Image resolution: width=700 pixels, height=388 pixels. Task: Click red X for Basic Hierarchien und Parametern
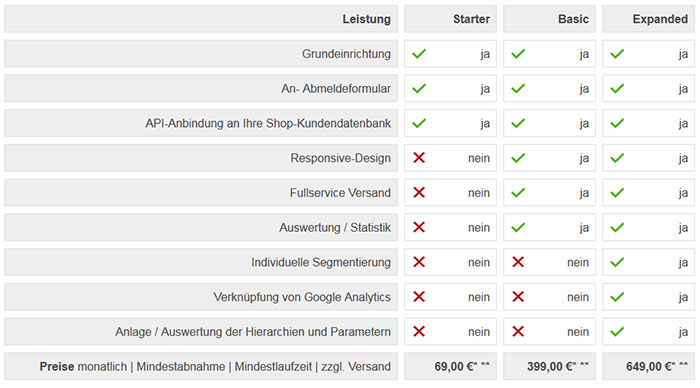[518, 331]
